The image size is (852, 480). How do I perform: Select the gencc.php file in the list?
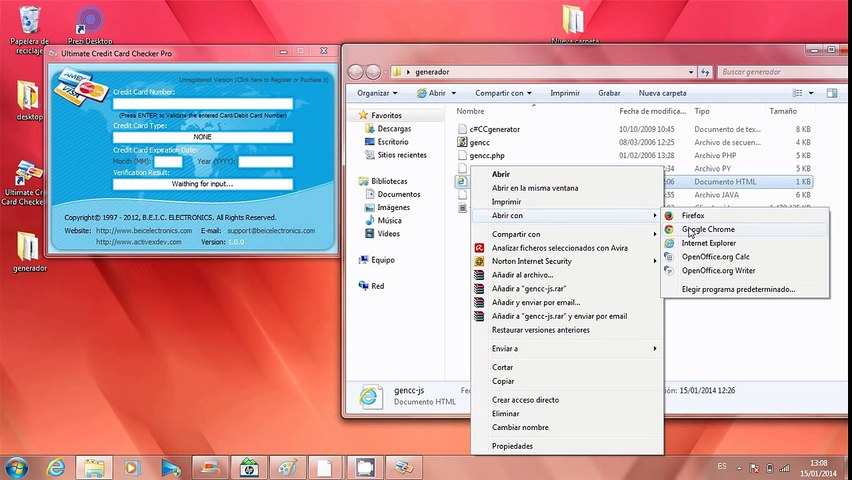486,156
